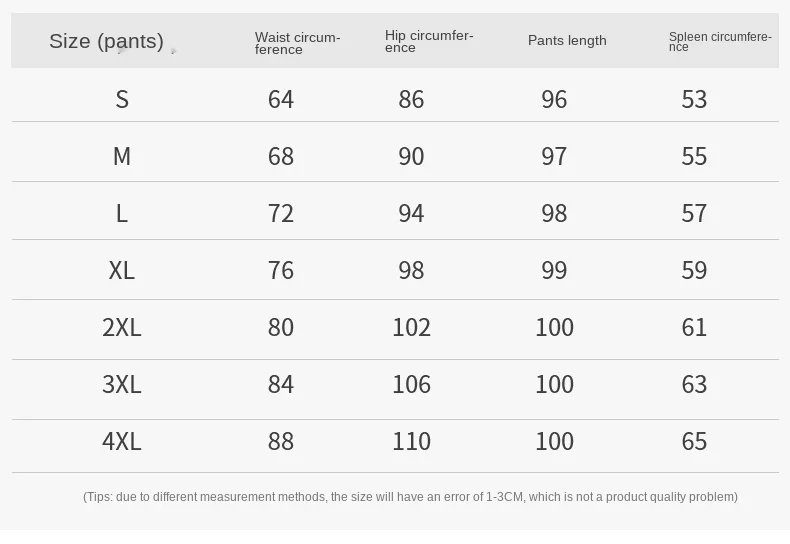Click waist value 64 in S row
The image size is (790, 544).
click(x=281, y=99)
